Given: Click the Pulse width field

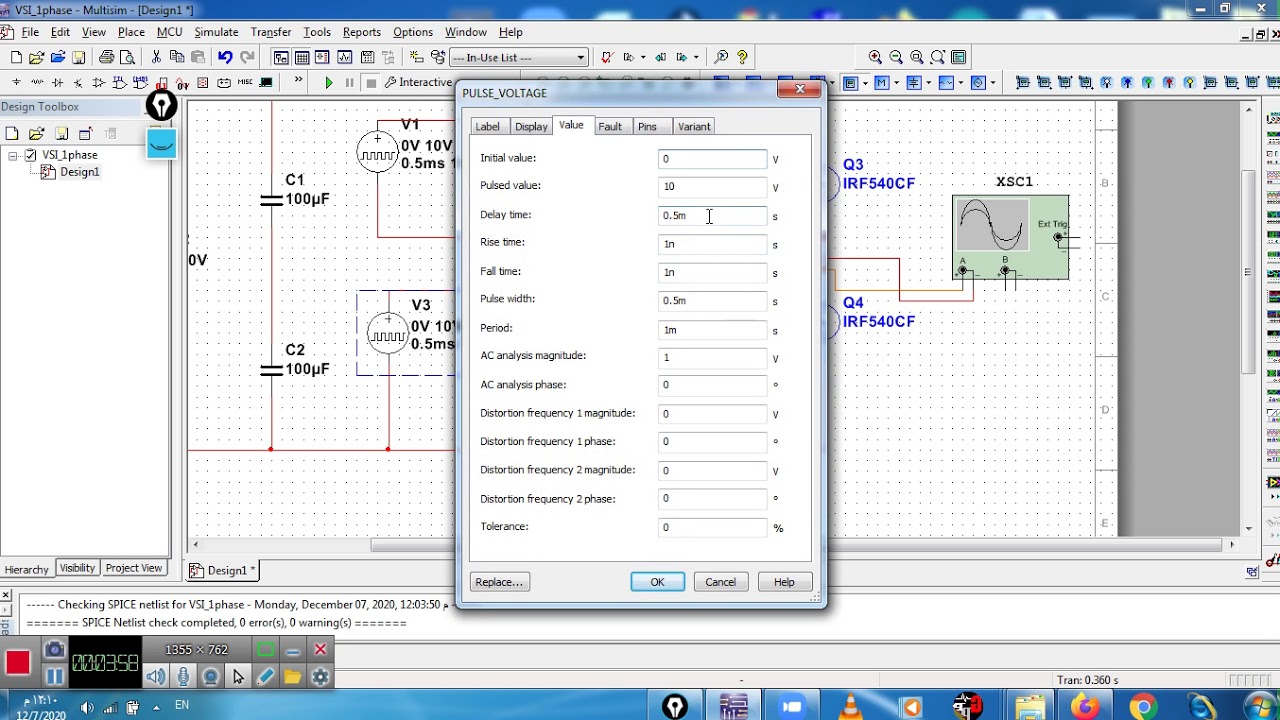Looking at the screenshot, I should [712, 300].
